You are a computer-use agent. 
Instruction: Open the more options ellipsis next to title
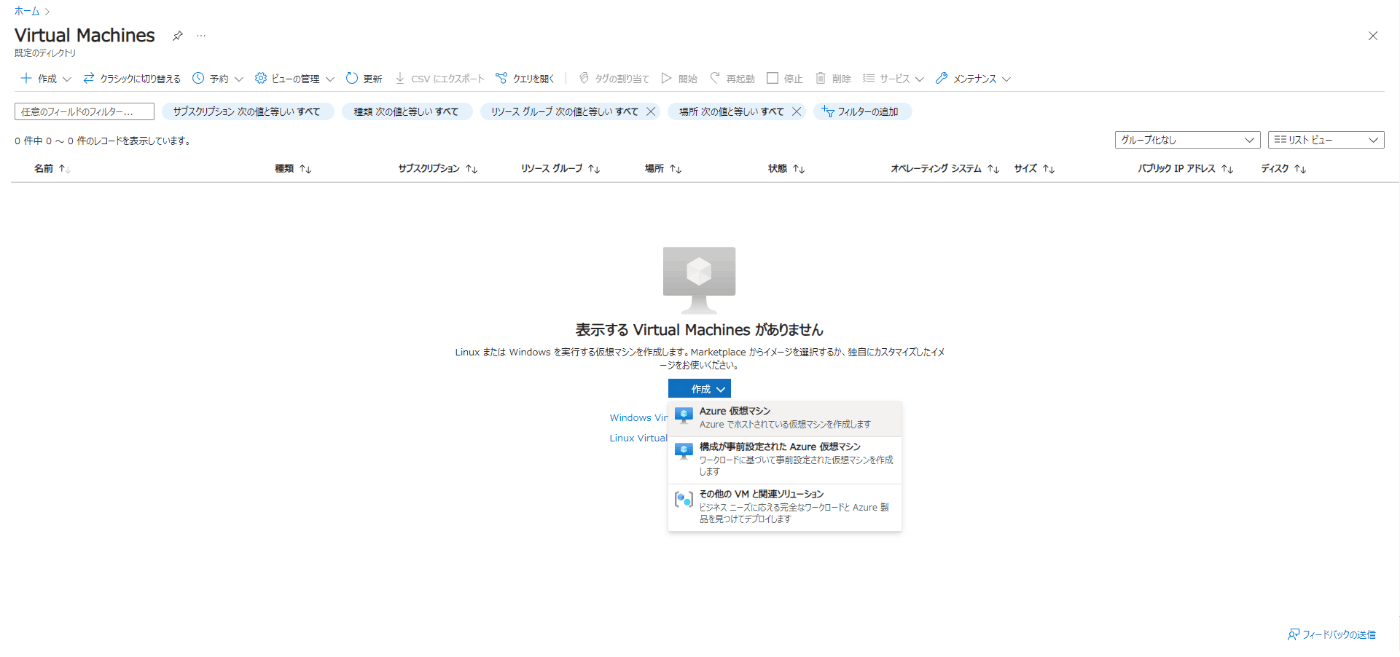(201, 36)
